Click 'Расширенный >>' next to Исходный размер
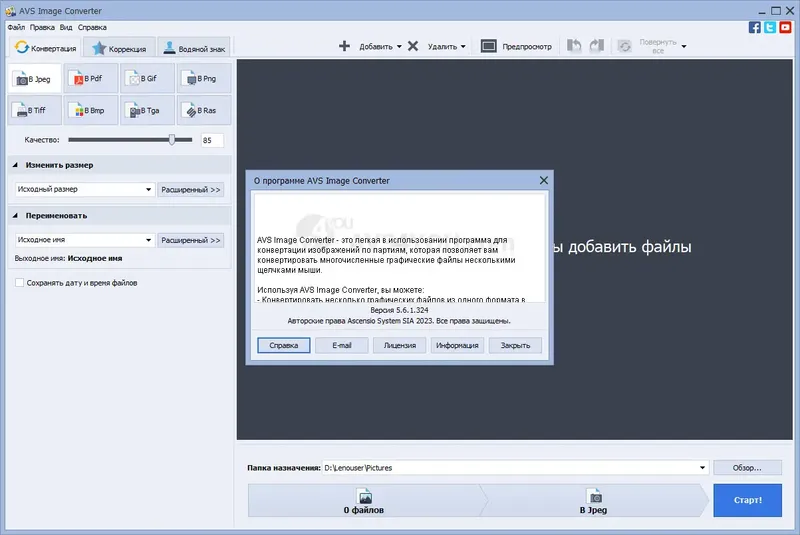The image size is (800, 535). click(x=191, y=190)
